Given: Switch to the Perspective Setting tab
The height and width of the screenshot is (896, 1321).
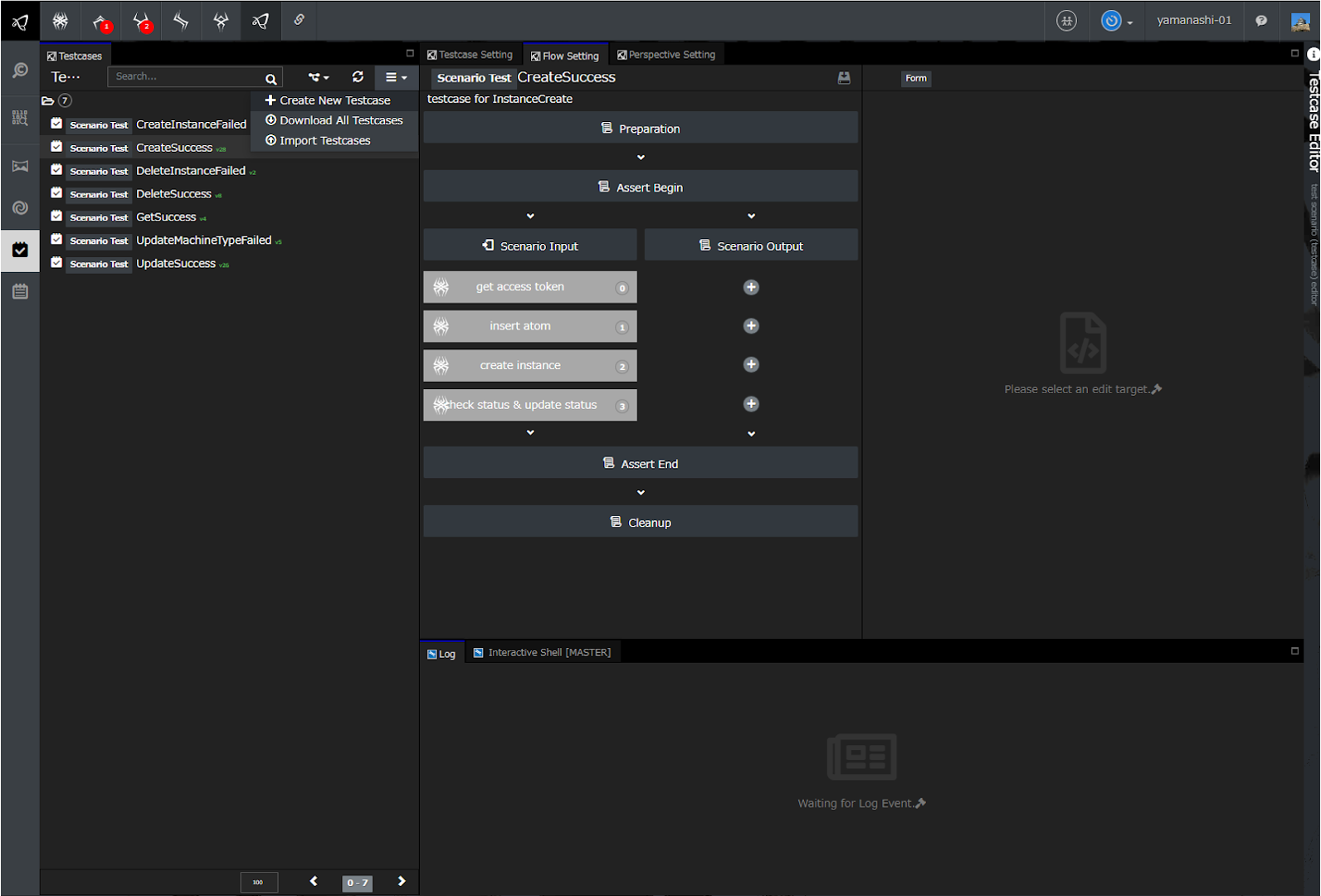Looking at the screenshot, I should (x=666, y=55).
